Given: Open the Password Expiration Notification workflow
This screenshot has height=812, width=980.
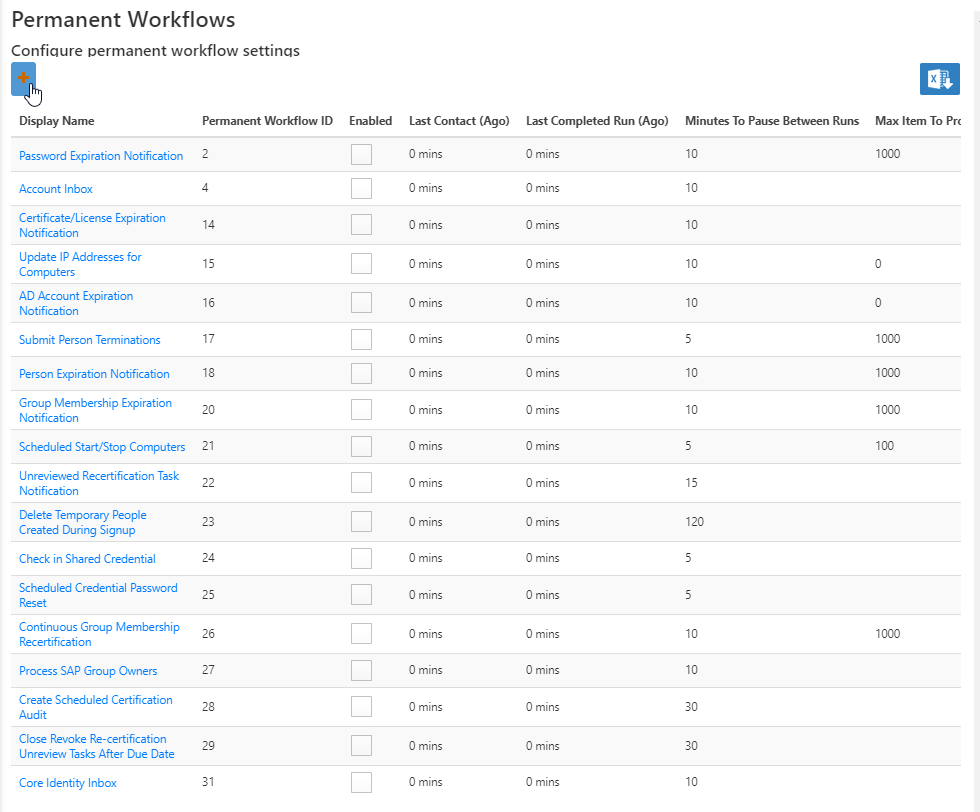Looking at the screenshot, I should 101,155.
